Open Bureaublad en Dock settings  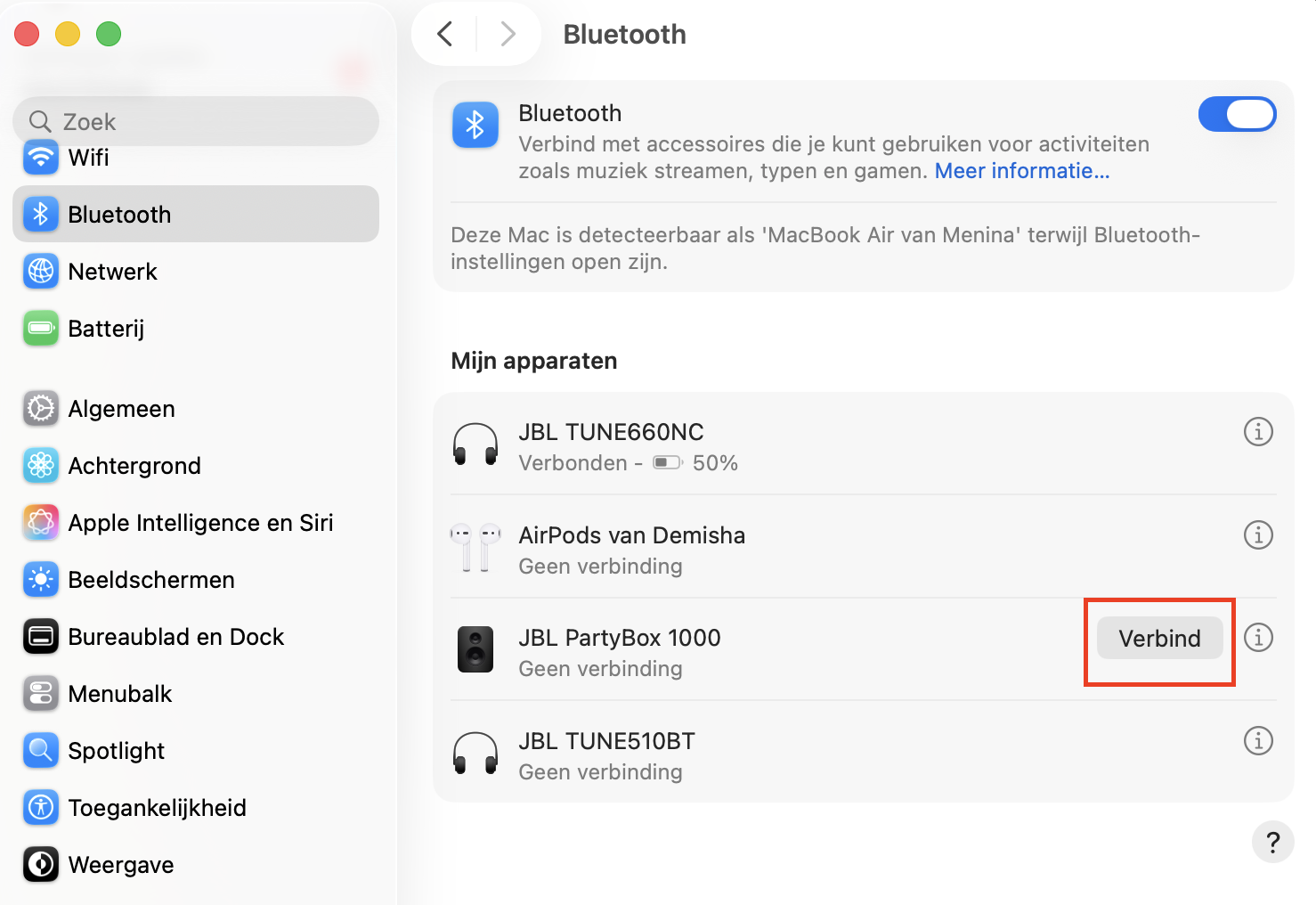tap(175, 636)
